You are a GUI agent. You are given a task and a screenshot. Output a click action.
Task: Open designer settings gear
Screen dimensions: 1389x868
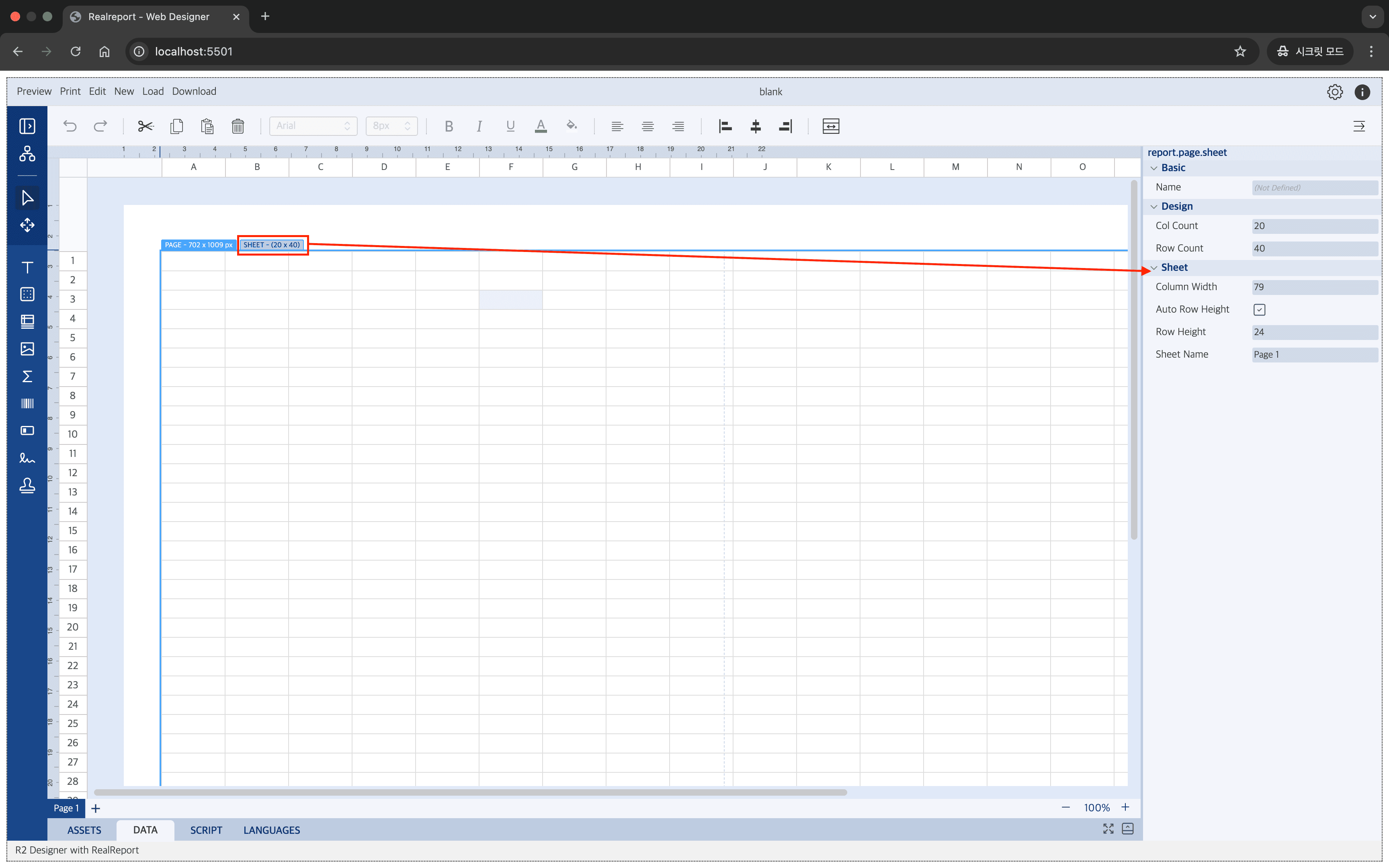1334,92
